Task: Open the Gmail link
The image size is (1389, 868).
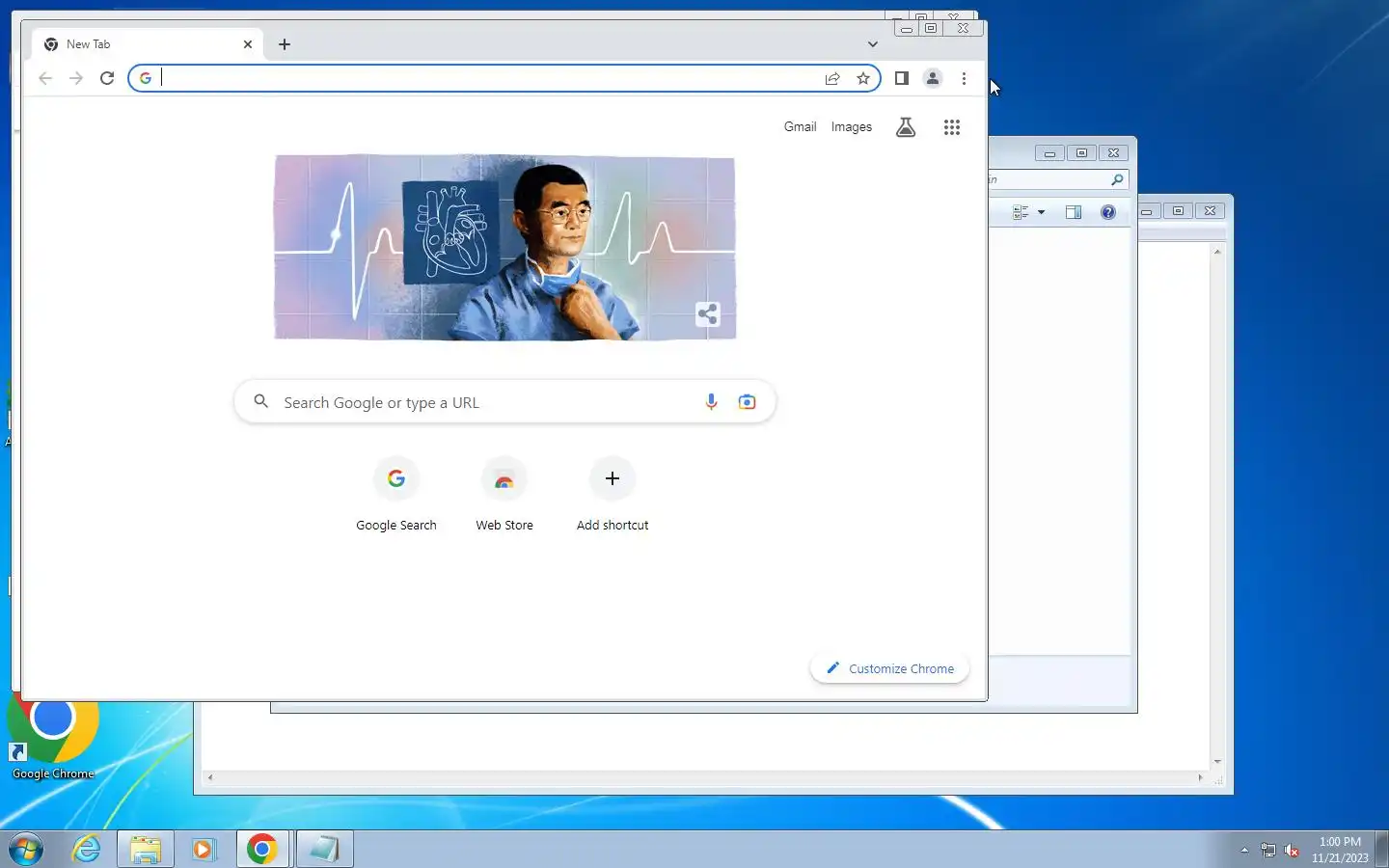Action: [800, 126]
